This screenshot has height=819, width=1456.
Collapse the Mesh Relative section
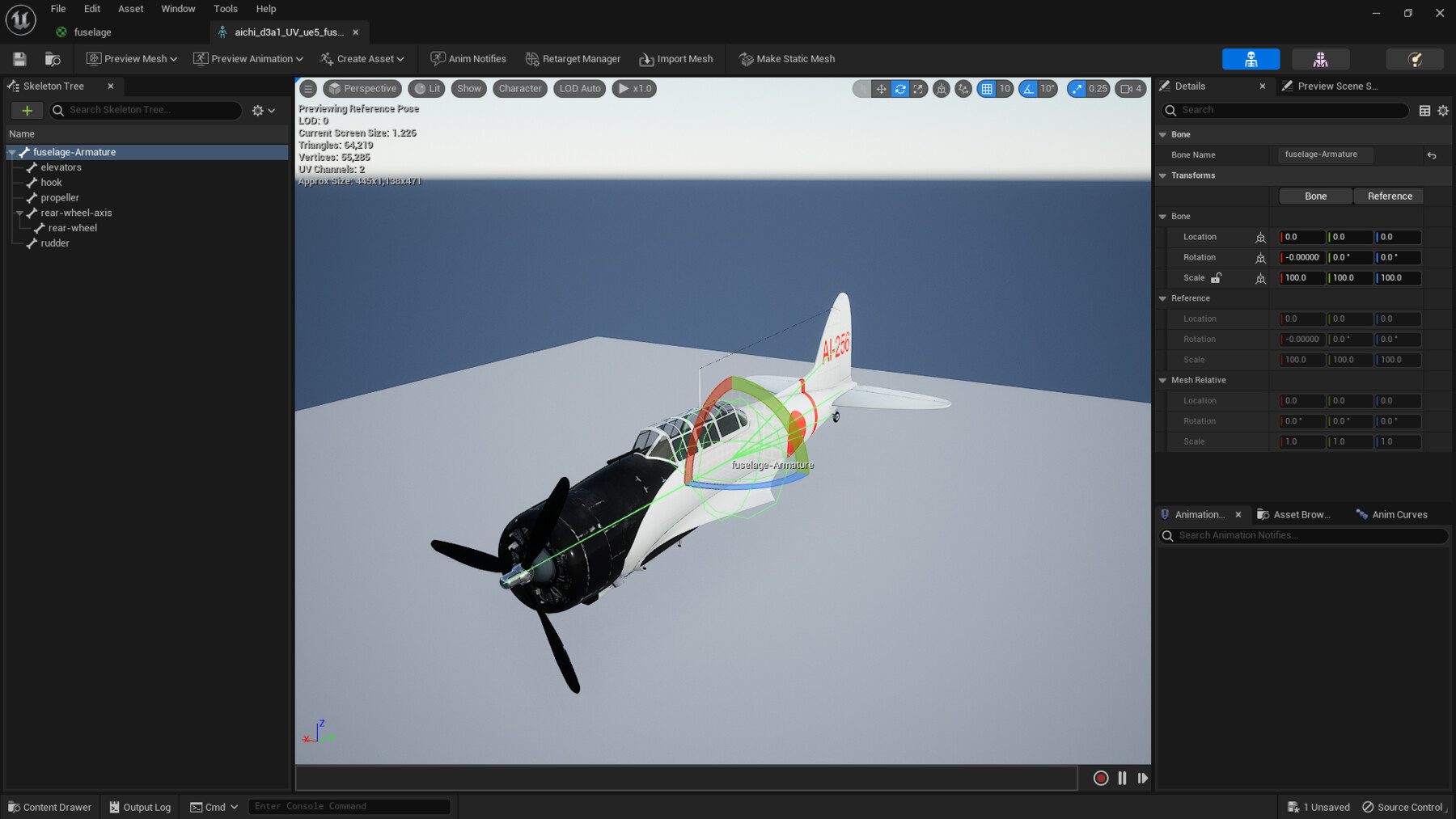pyautogui.click(x=1163, y=380)
